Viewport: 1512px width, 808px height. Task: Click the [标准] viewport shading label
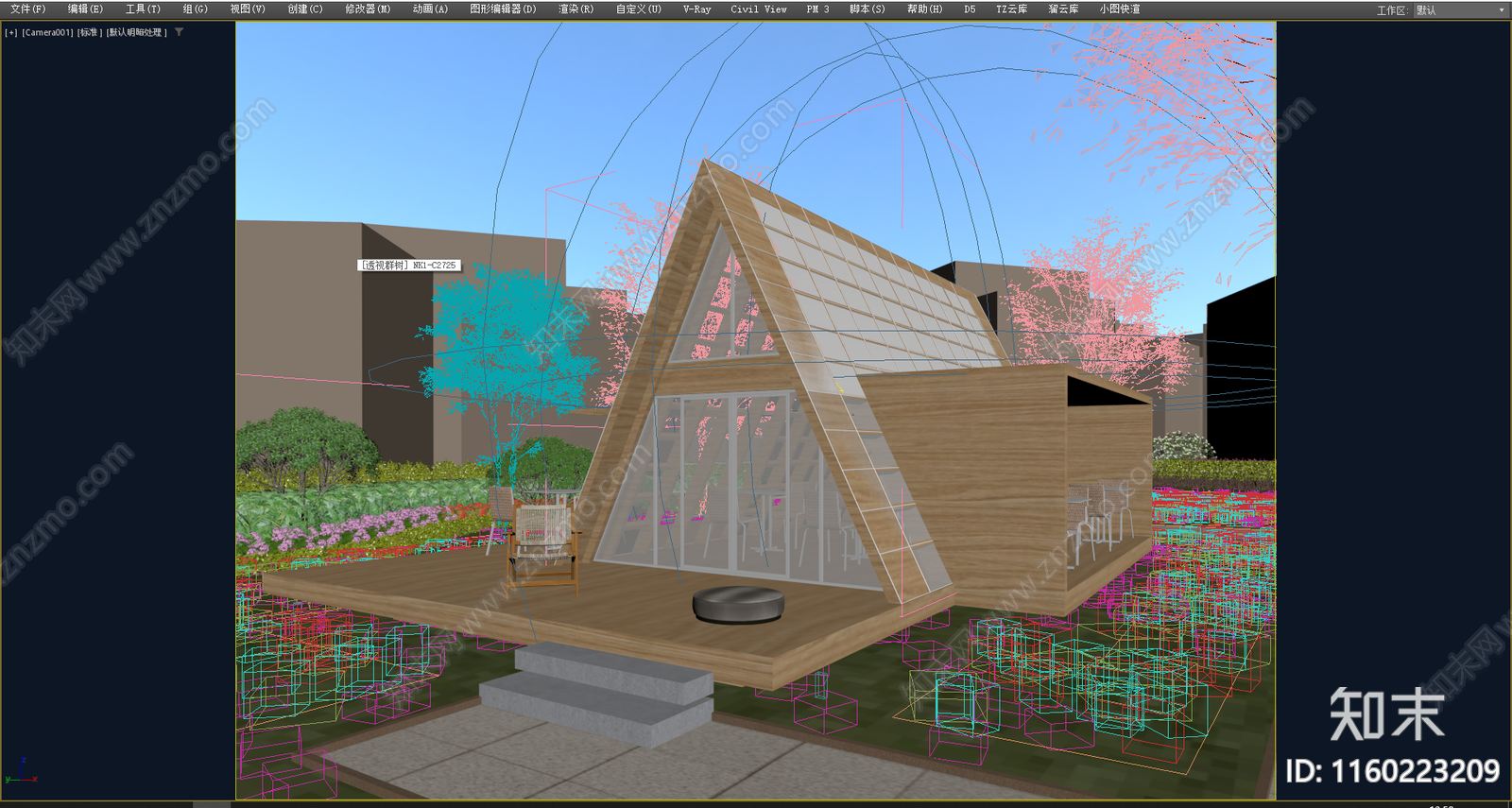click(x=90, y=32)
